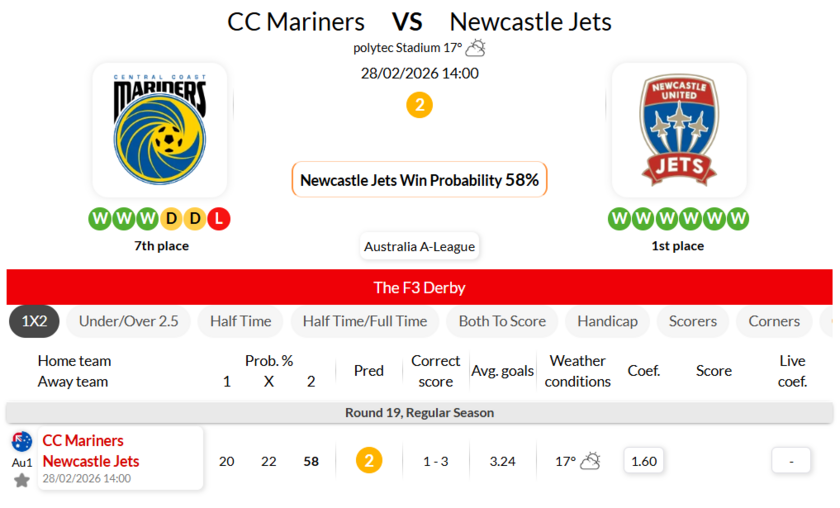Select the Both To Score tab
Viewport: 840px width, 508px height.
click(x=502, y=321)
